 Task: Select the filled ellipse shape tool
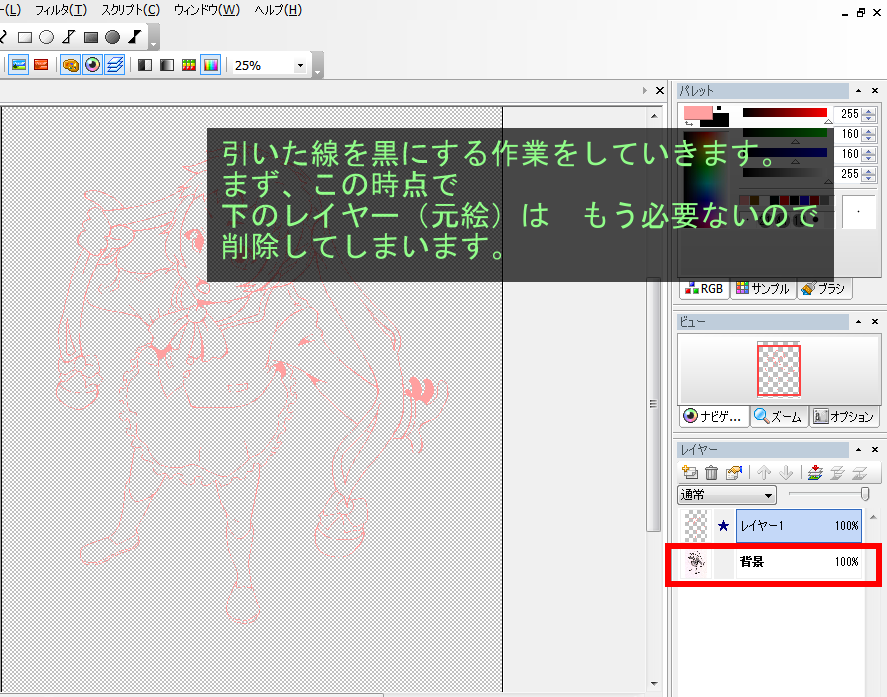[113, 37]
